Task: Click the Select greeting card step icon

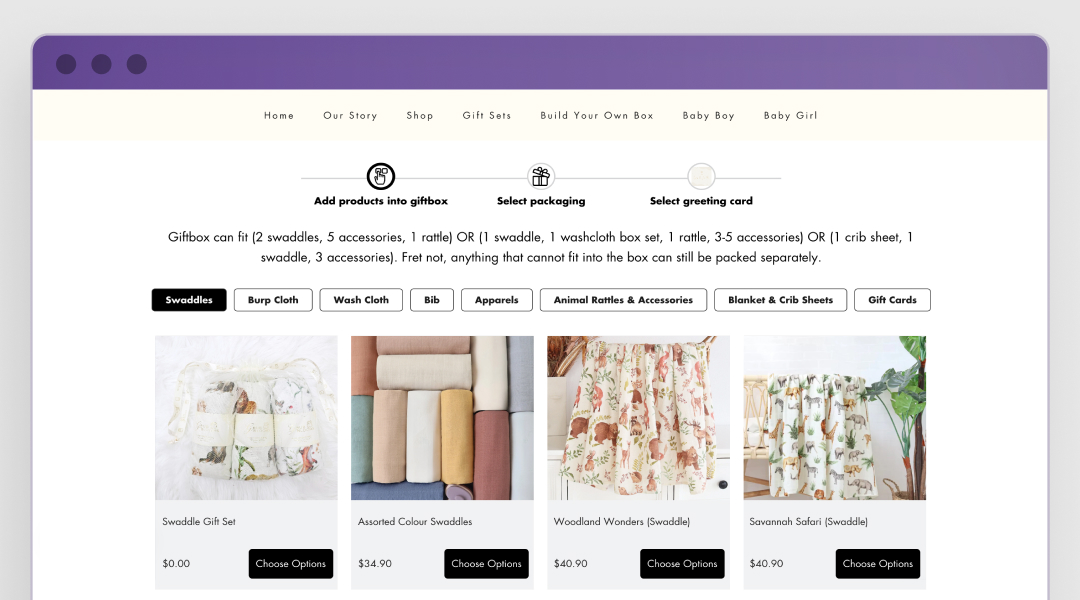Action: pos(701,176)
